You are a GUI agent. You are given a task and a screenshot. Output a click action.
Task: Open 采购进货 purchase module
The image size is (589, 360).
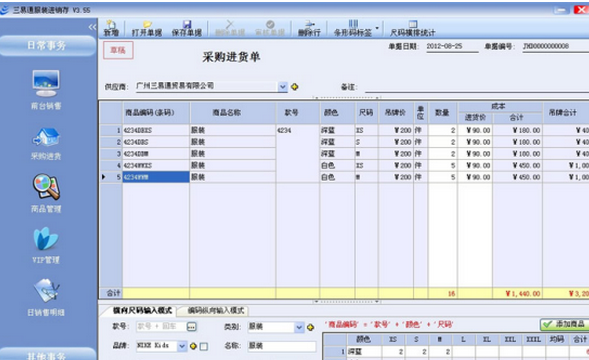click(46, 144)
